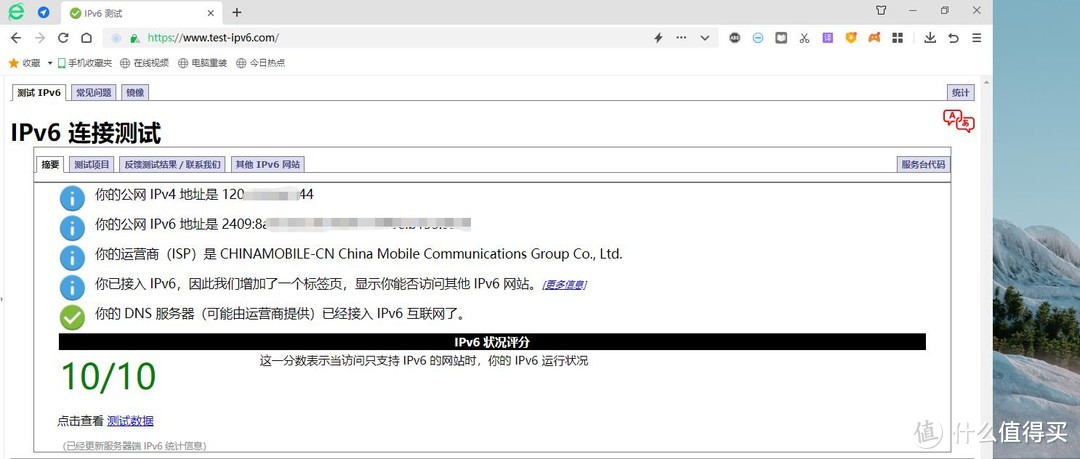1080x459 pixels.
Task: Open the 统计 tab
Action: (960, 92)
